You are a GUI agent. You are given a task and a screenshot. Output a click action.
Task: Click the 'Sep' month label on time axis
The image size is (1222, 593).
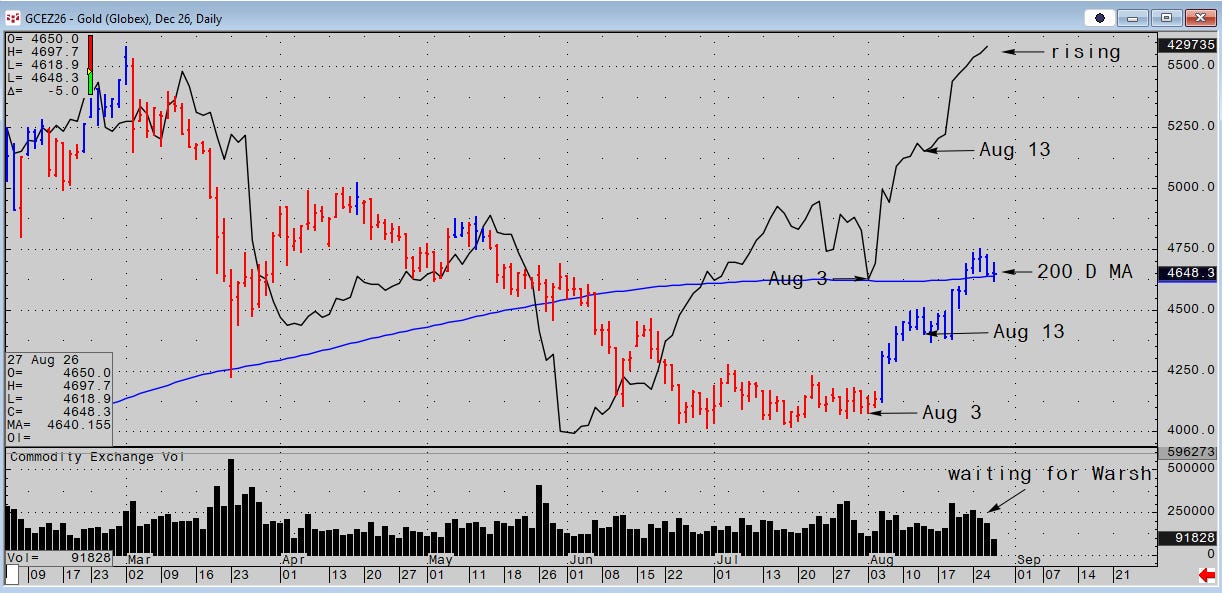click(x=1029, y=558)
